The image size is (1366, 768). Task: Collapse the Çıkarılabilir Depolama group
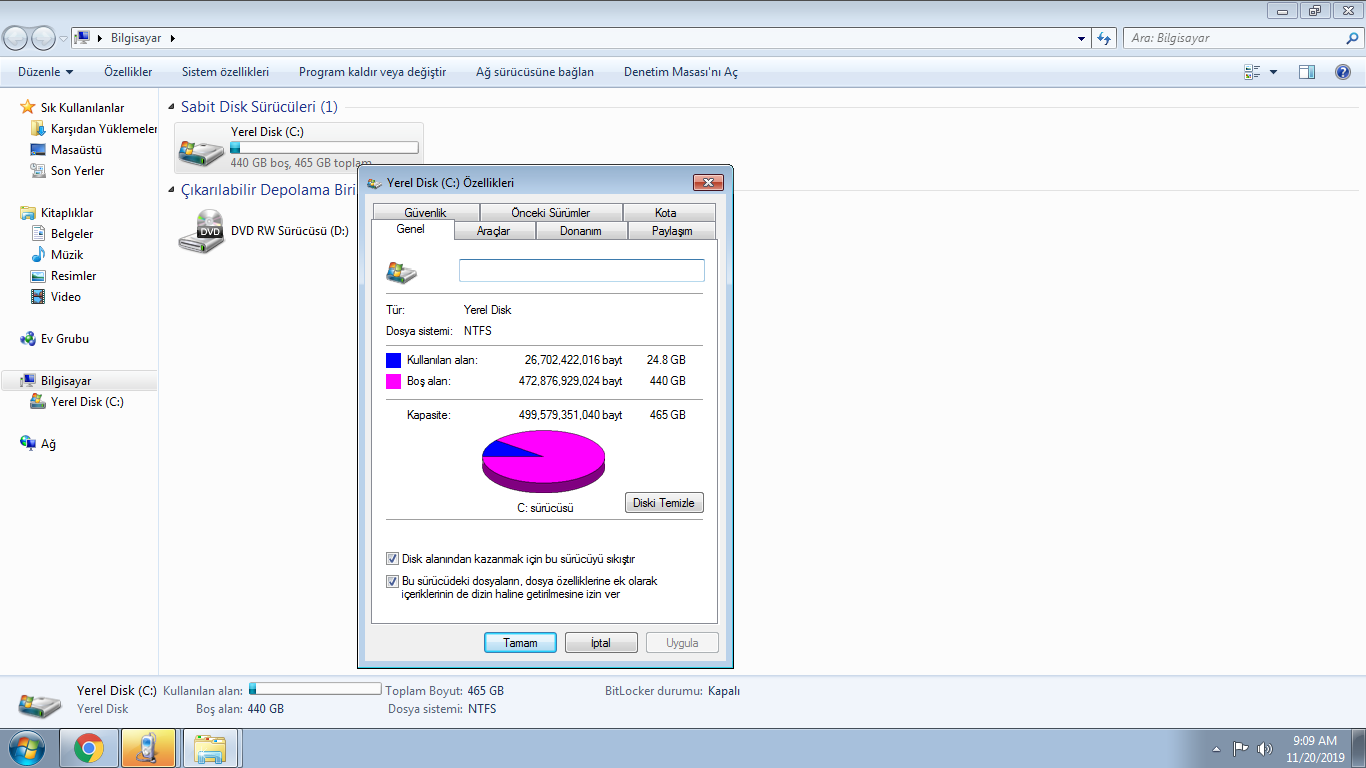(x=173, y=190)
